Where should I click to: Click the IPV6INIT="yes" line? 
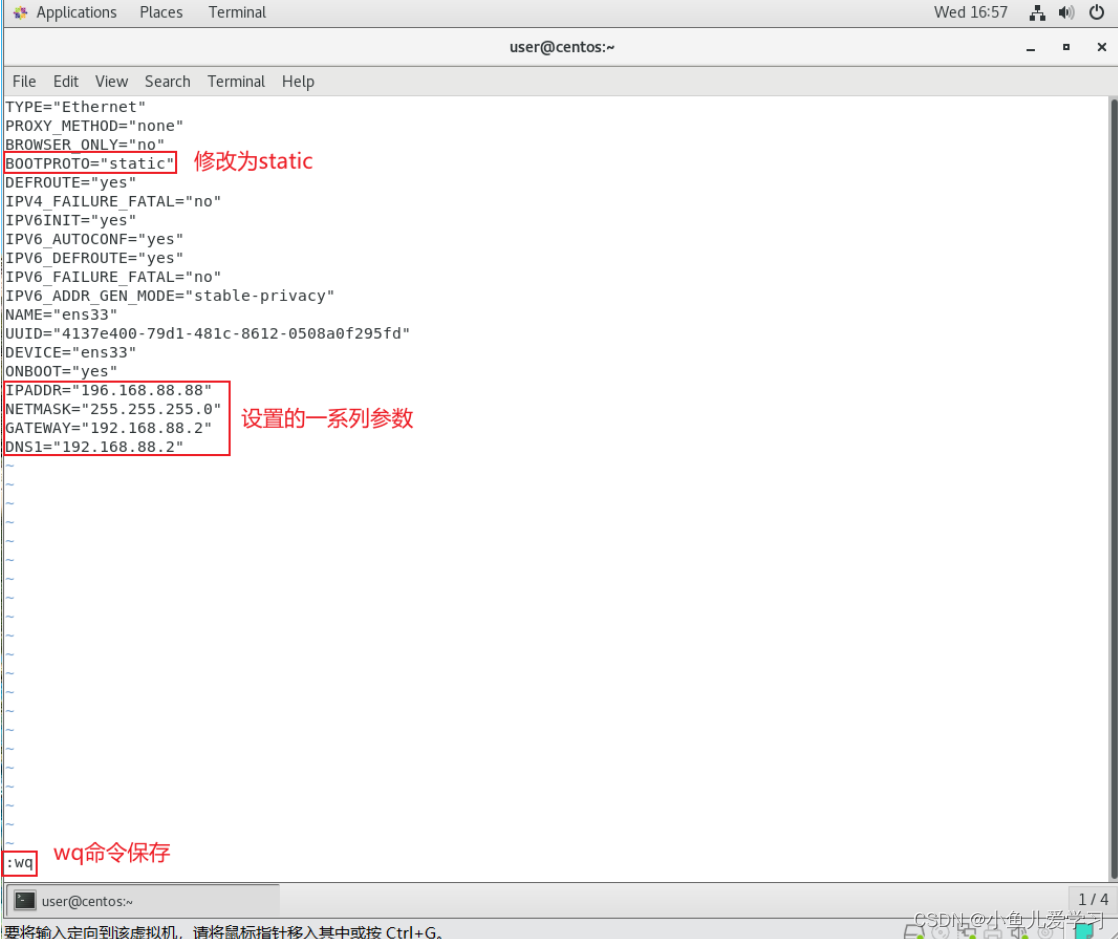coord(71,220)
